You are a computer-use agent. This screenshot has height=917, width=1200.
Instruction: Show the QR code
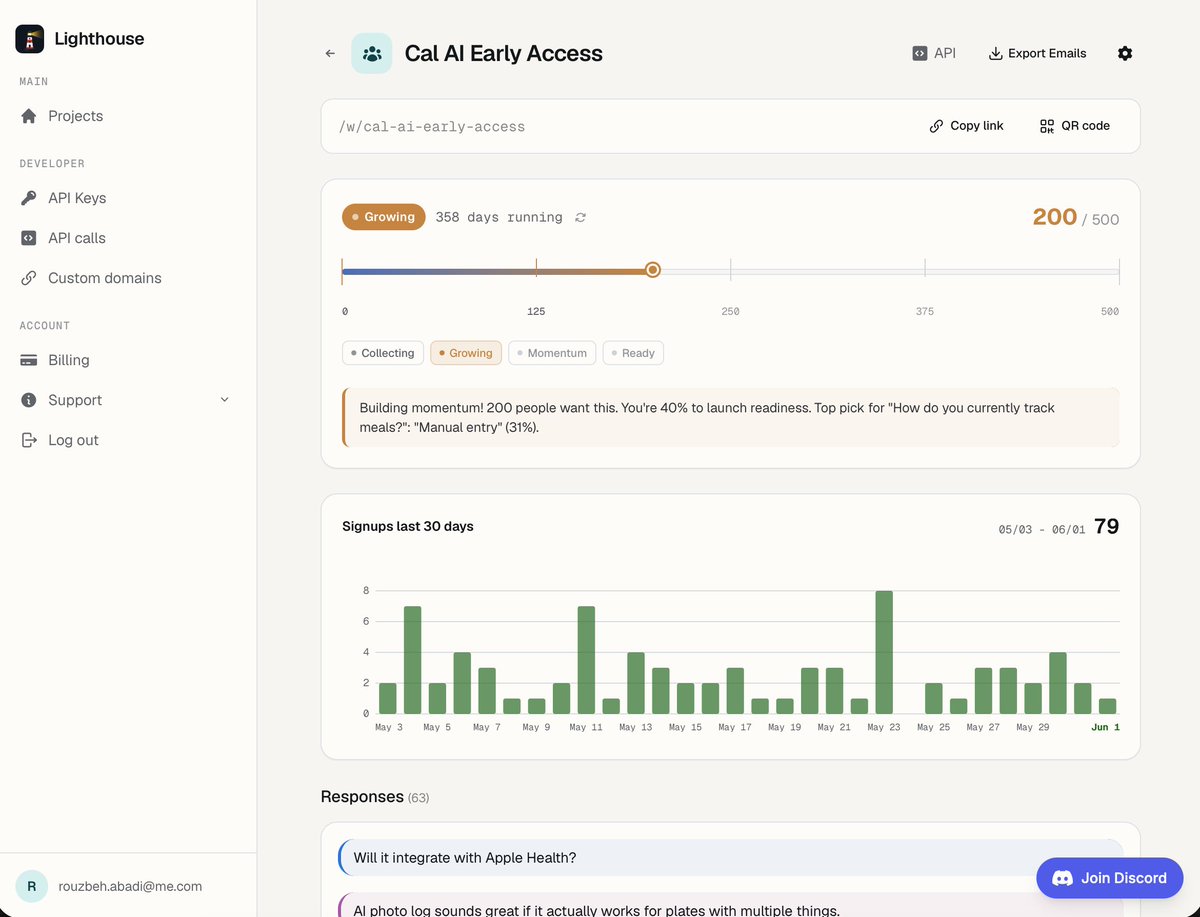(1075, 126)
